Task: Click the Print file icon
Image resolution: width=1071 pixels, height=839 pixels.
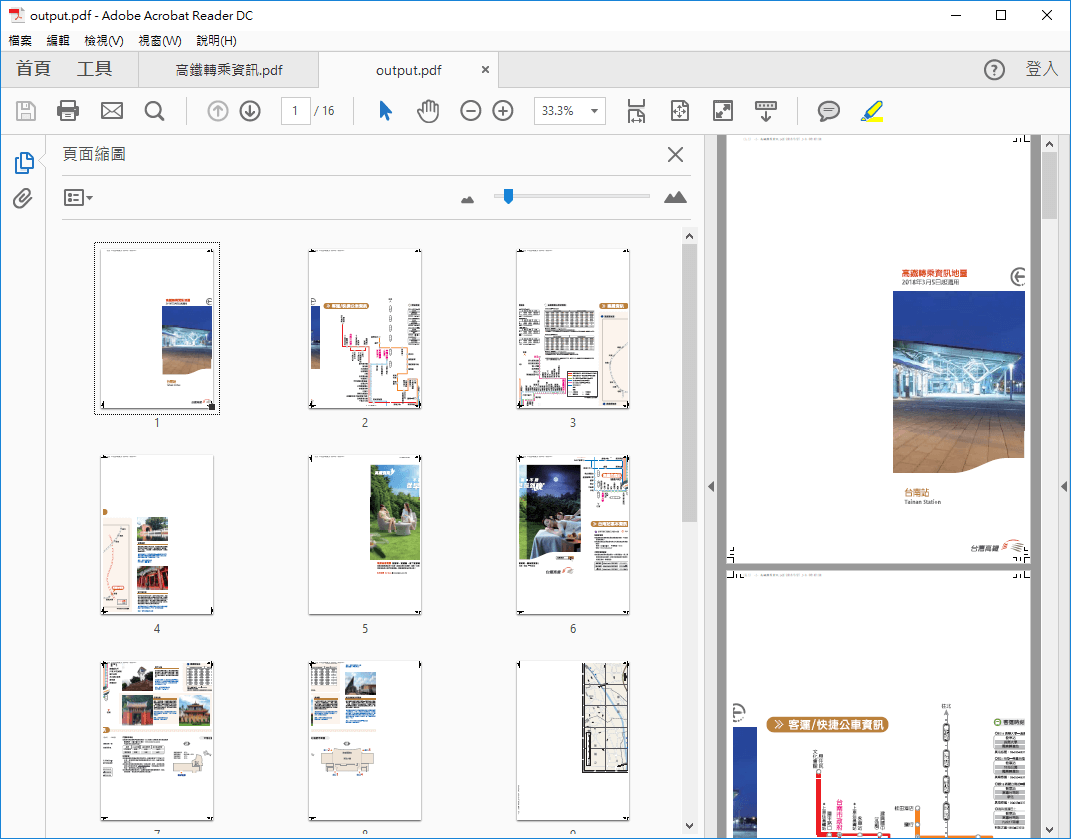Action: pyautogui.click(x=68, y=111)
